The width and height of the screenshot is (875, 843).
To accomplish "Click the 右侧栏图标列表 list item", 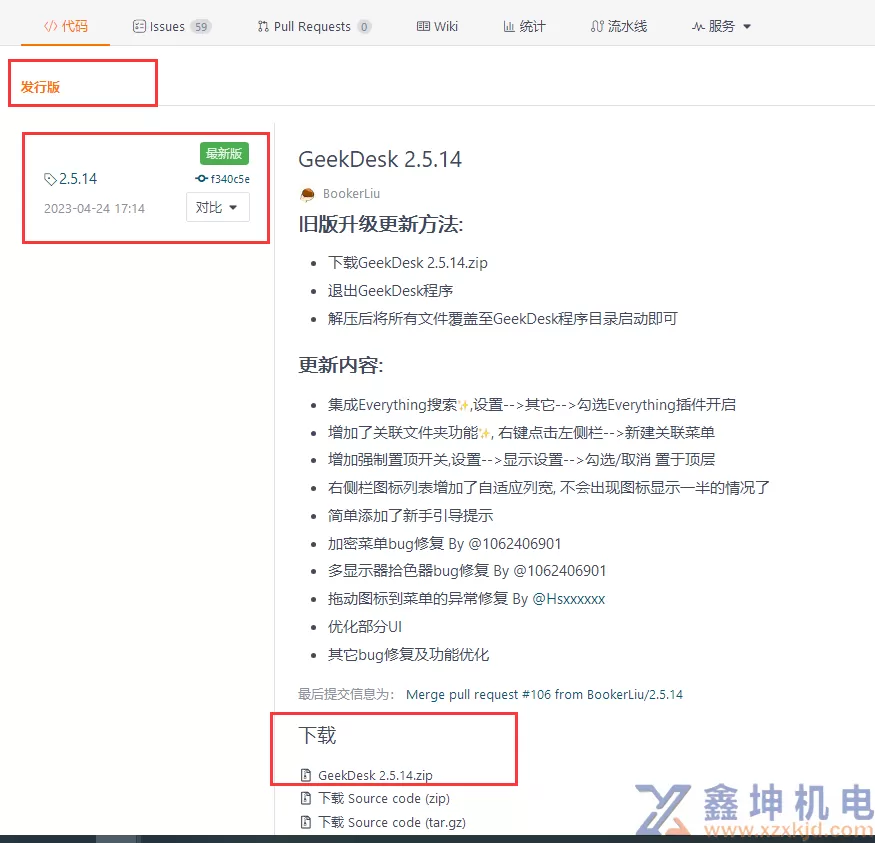I will [x=549, y=488].
